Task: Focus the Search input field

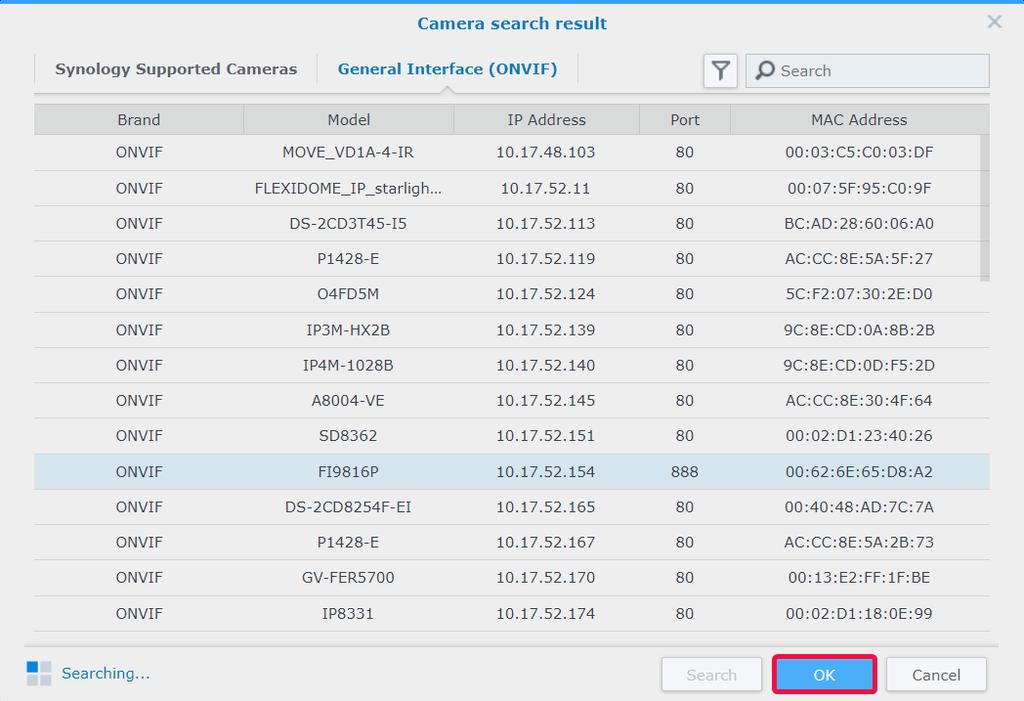Action: pos(867,71)
